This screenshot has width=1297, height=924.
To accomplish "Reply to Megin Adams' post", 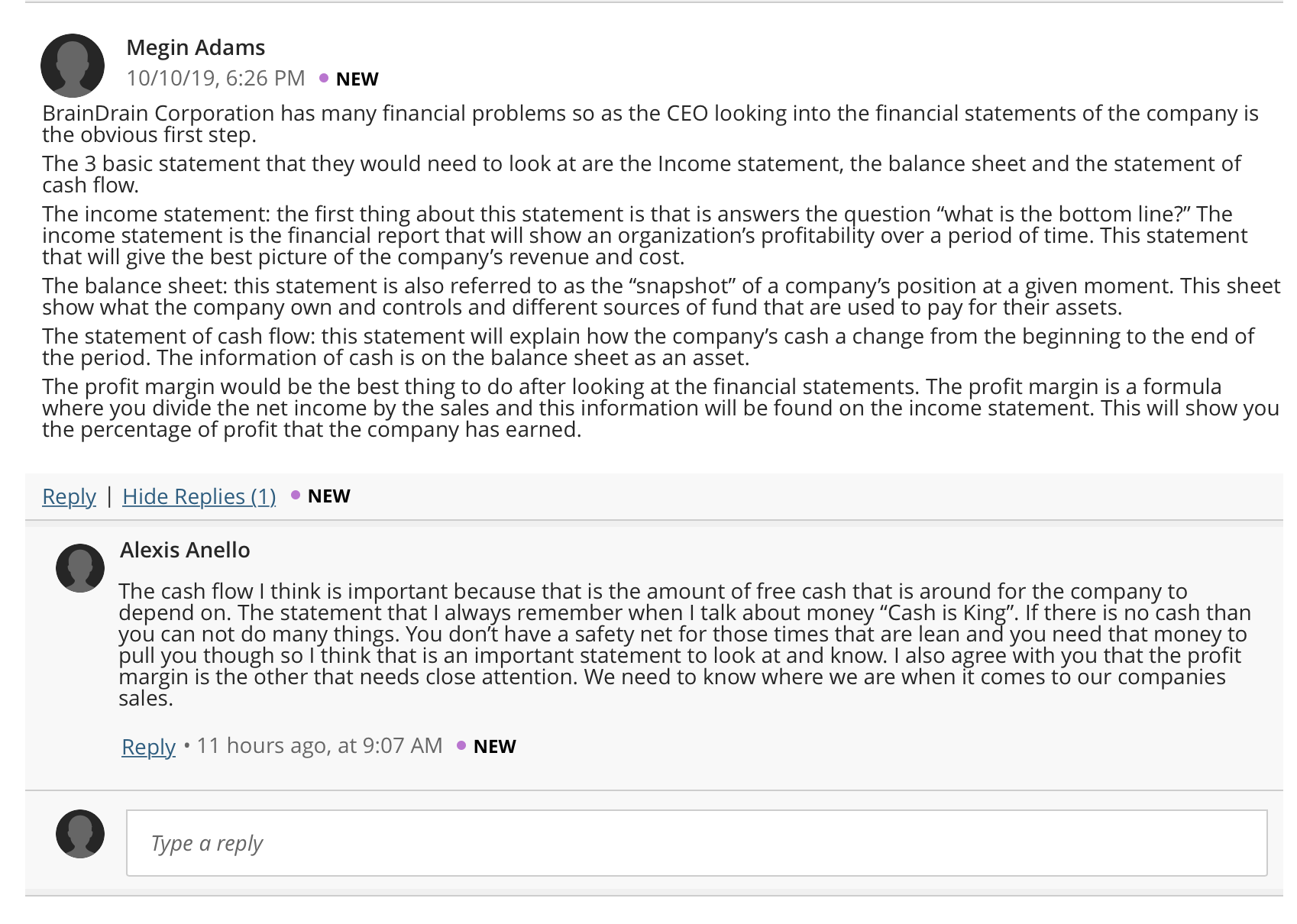I will point(69,496).
